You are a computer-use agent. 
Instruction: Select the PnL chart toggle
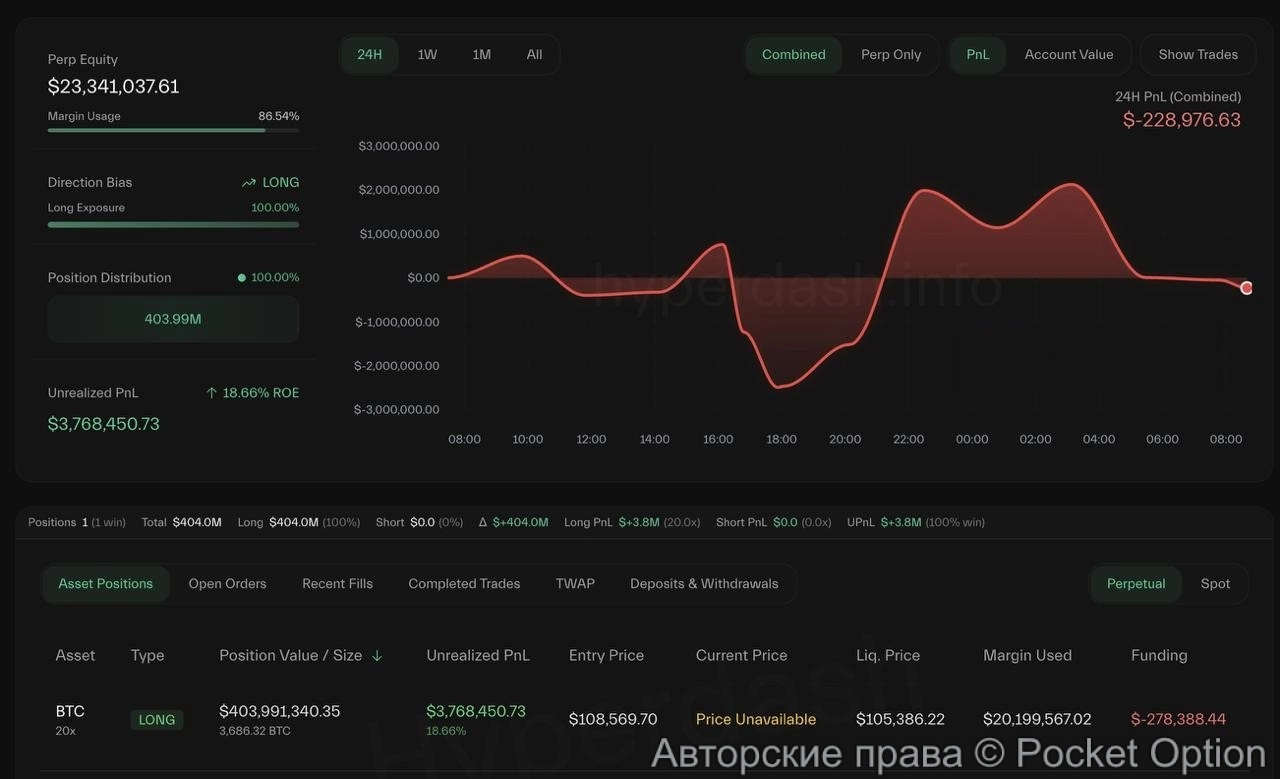[978, 54]
